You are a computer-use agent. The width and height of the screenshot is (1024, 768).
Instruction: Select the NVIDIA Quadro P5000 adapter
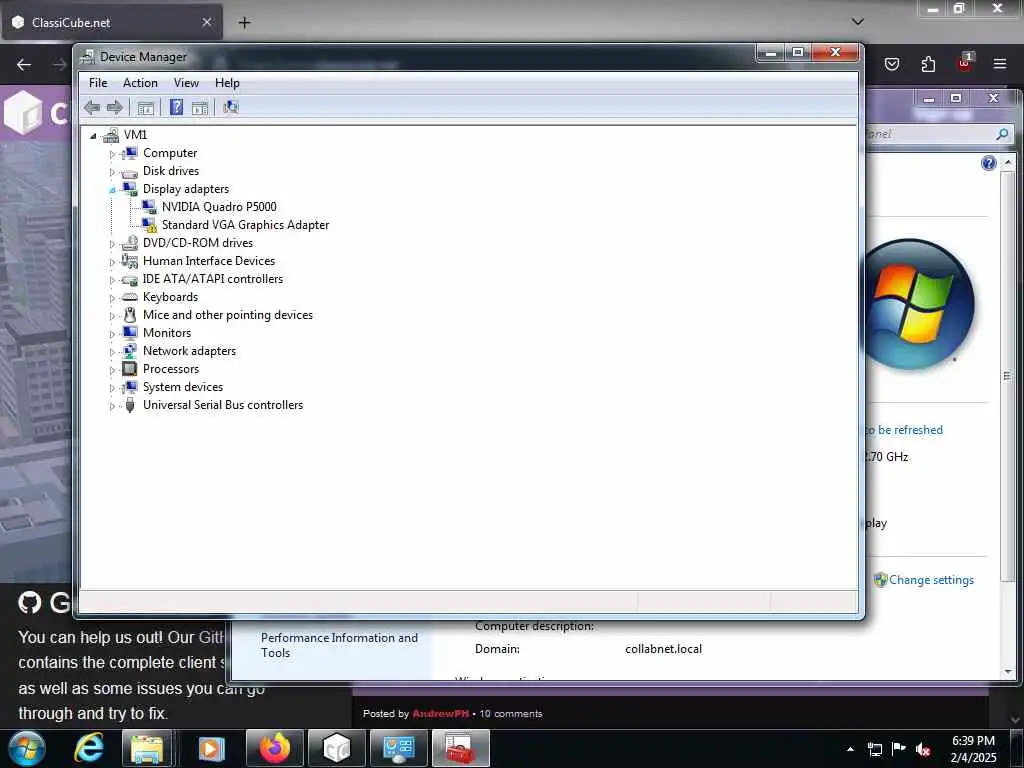point(219,207)
